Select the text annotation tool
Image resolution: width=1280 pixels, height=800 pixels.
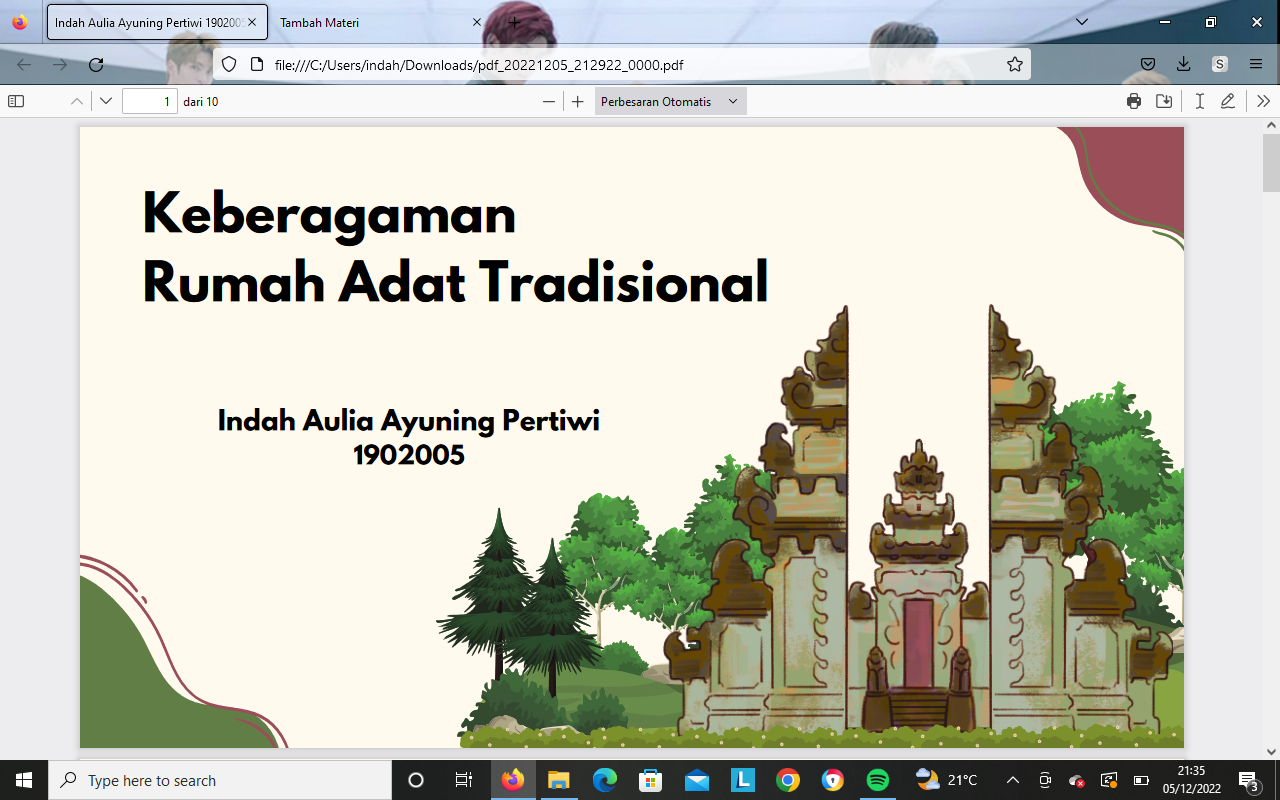click(x=1199, y=101)
